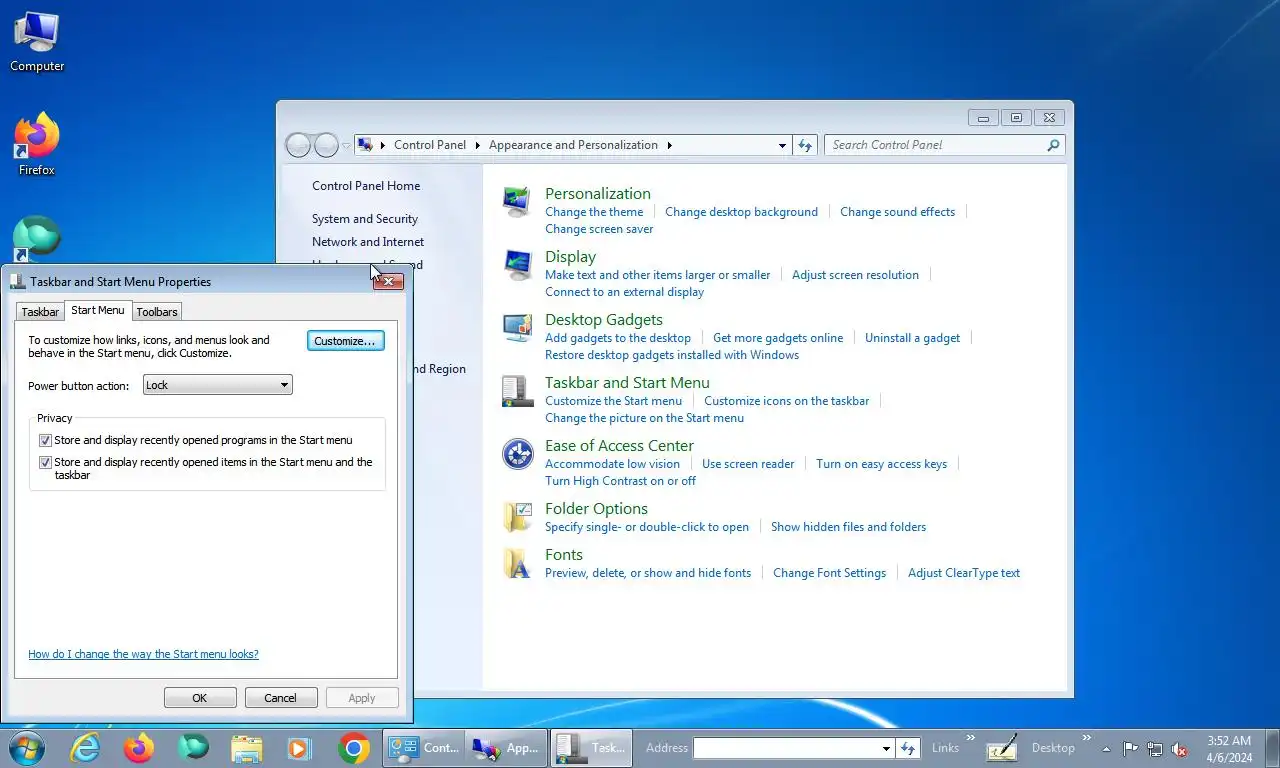Open Customize icons on the taskbar link
The width and height of the screenshot is (1280, 768).
(x=787, y=401)
